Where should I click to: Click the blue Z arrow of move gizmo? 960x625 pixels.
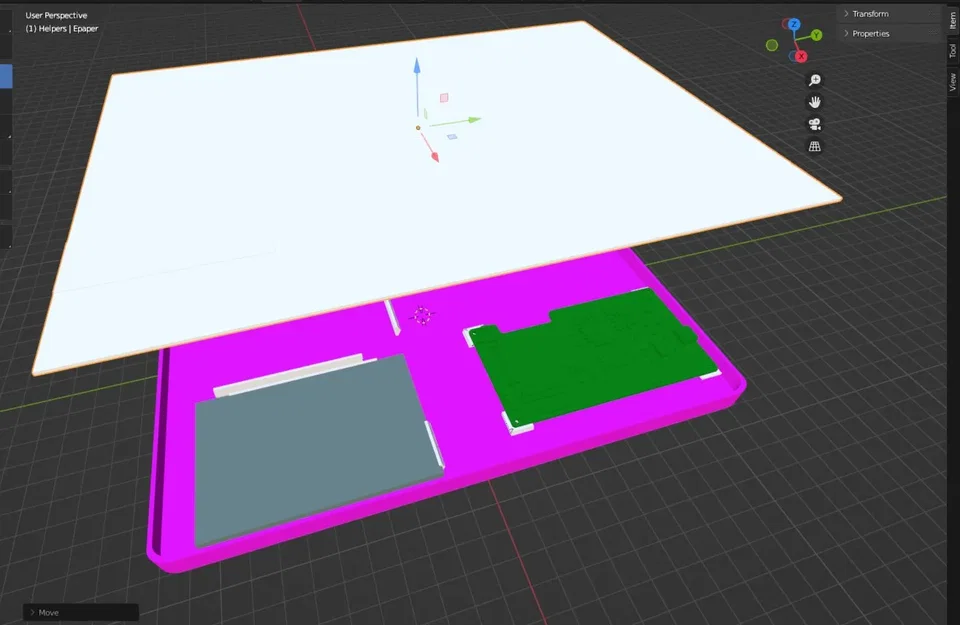click(417, 66)
